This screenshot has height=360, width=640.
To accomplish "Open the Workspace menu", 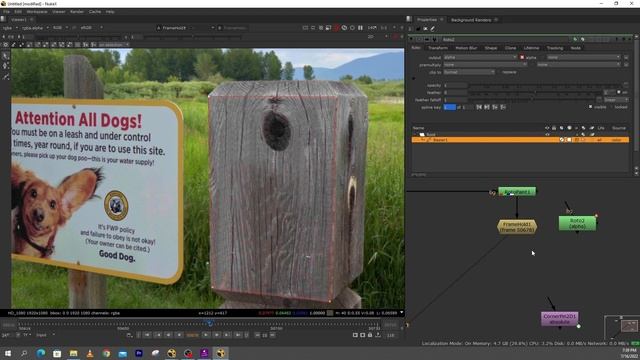I will 37,12.
